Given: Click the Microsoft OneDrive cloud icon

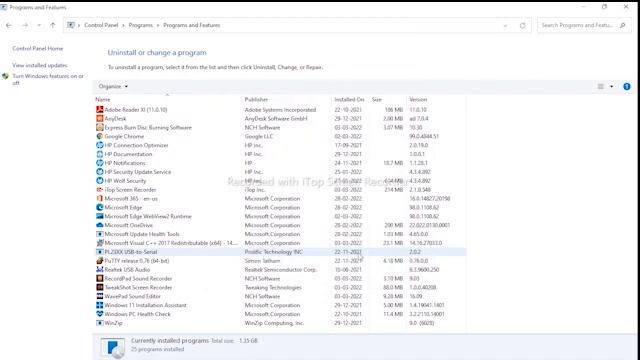Looking at the screenshot, I should coord(100,225).
